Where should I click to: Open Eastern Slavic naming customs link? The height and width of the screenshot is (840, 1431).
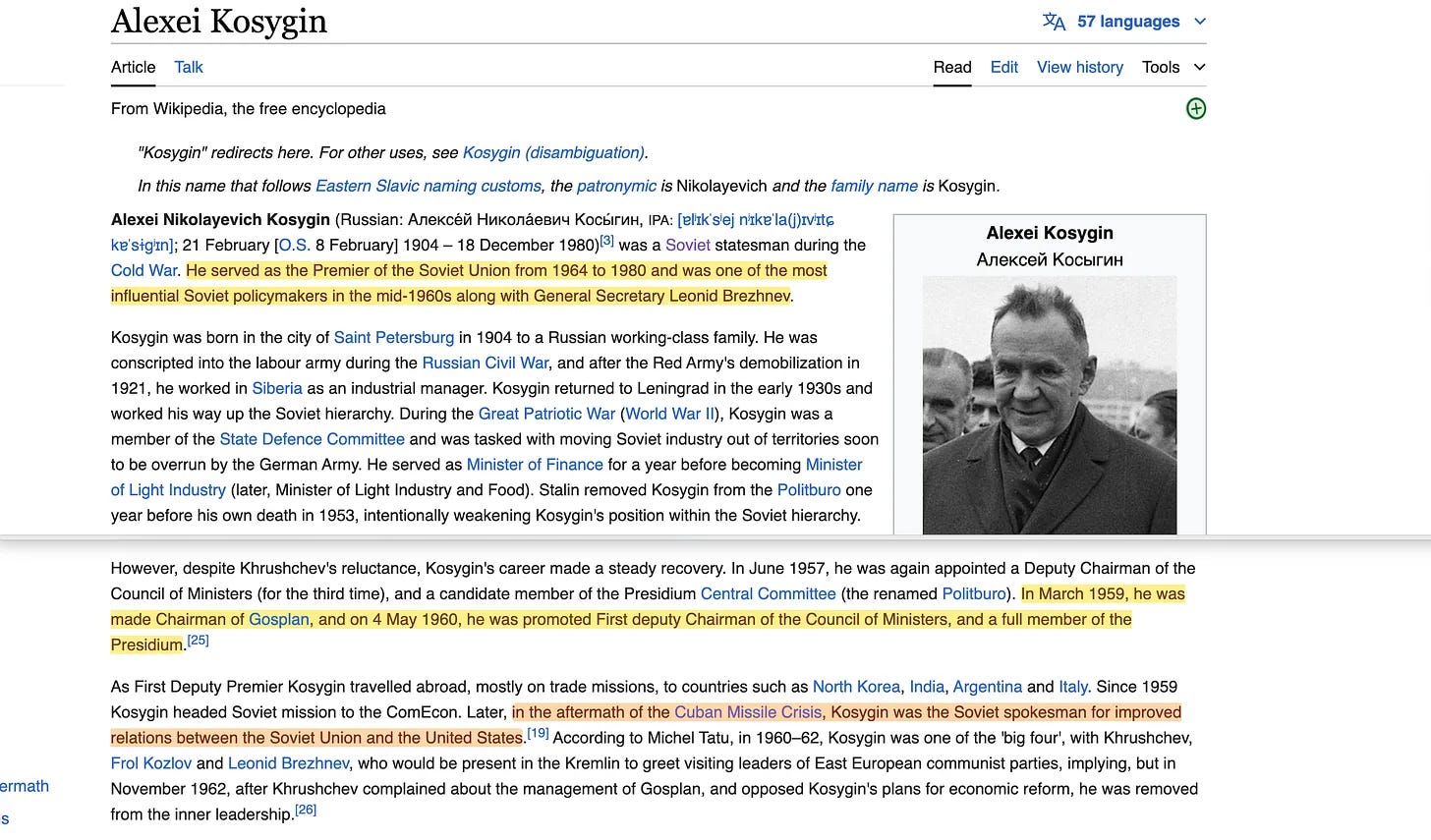[x=429, y=186]
